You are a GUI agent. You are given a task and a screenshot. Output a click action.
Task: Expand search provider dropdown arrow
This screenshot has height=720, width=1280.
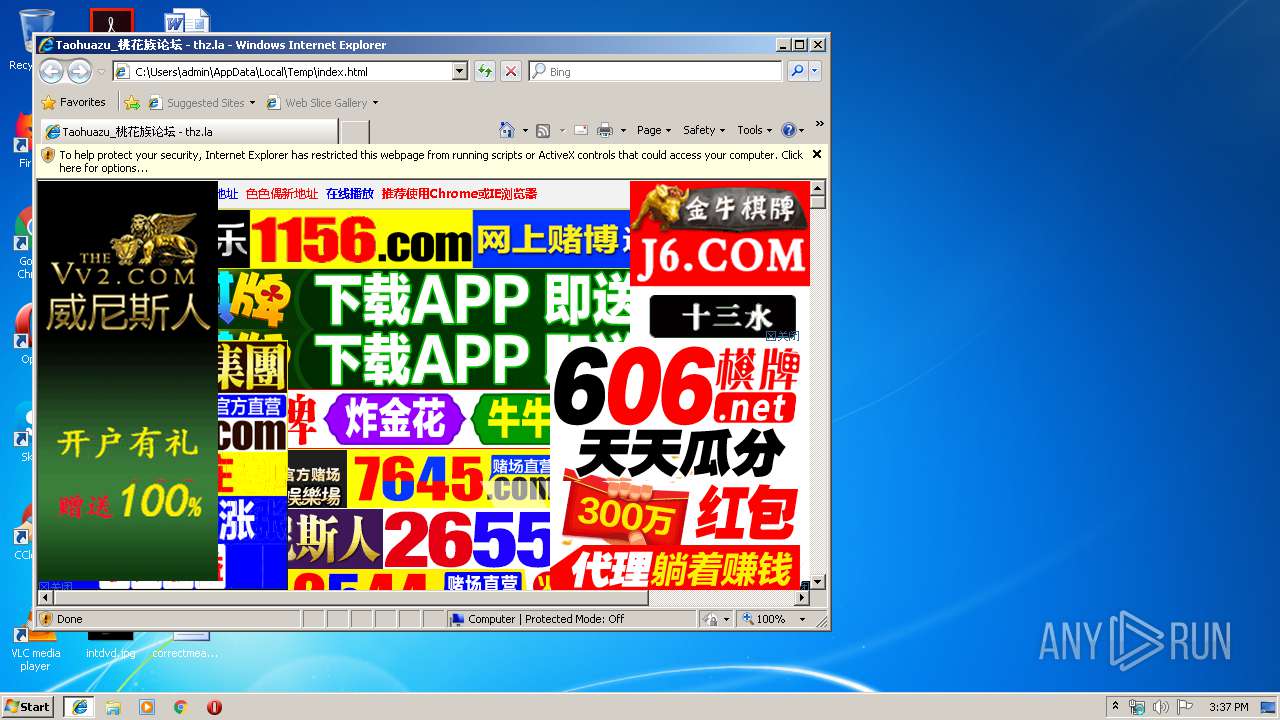[815, 71]
